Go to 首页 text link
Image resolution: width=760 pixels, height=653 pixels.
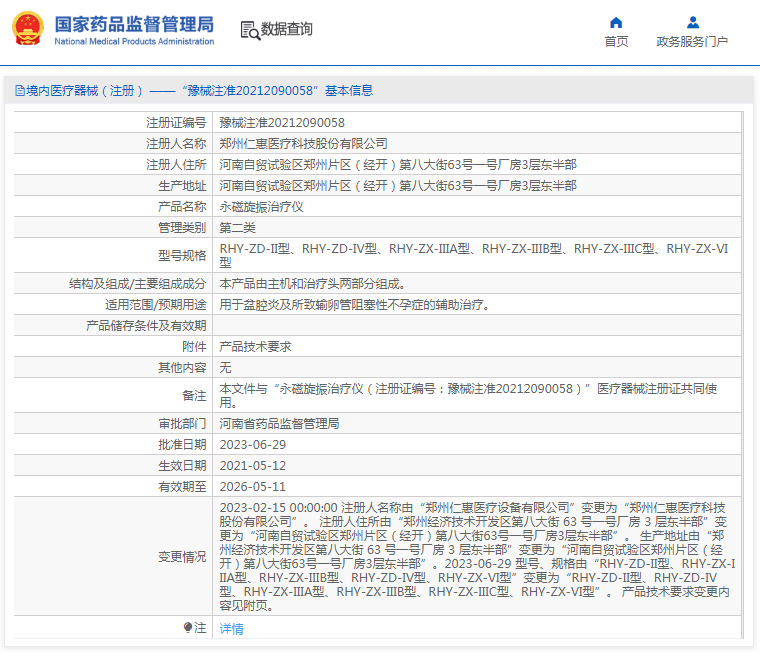[616, 42]
